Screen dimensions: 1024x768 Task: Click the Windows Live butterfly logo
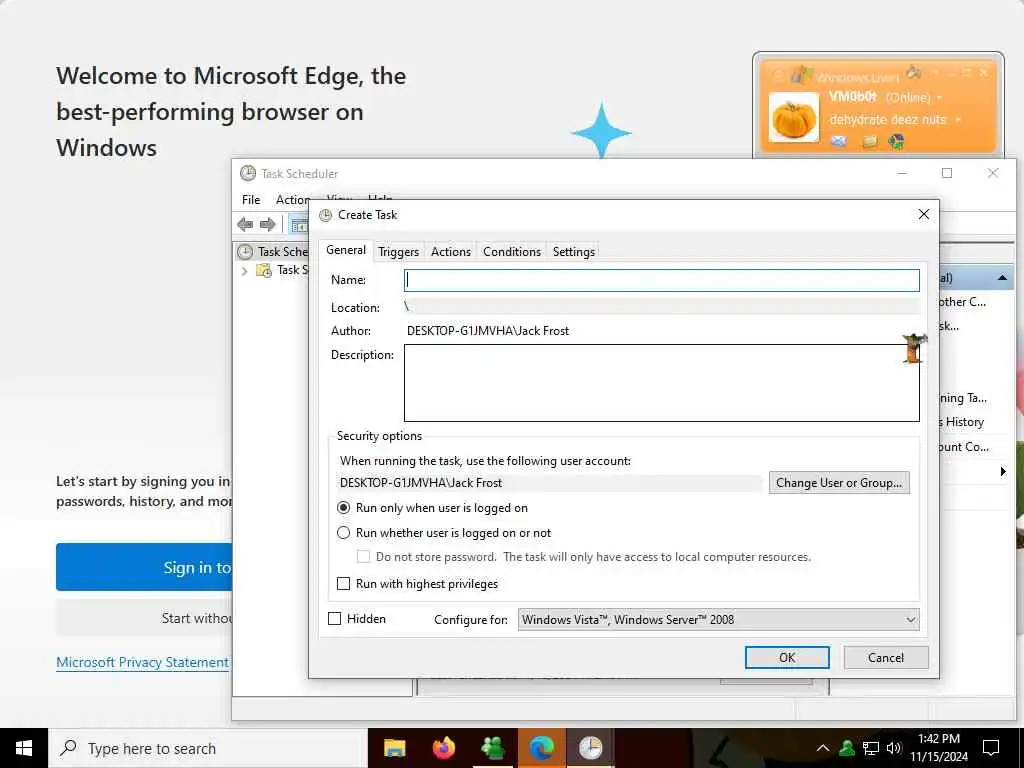(x=801, y=75)
